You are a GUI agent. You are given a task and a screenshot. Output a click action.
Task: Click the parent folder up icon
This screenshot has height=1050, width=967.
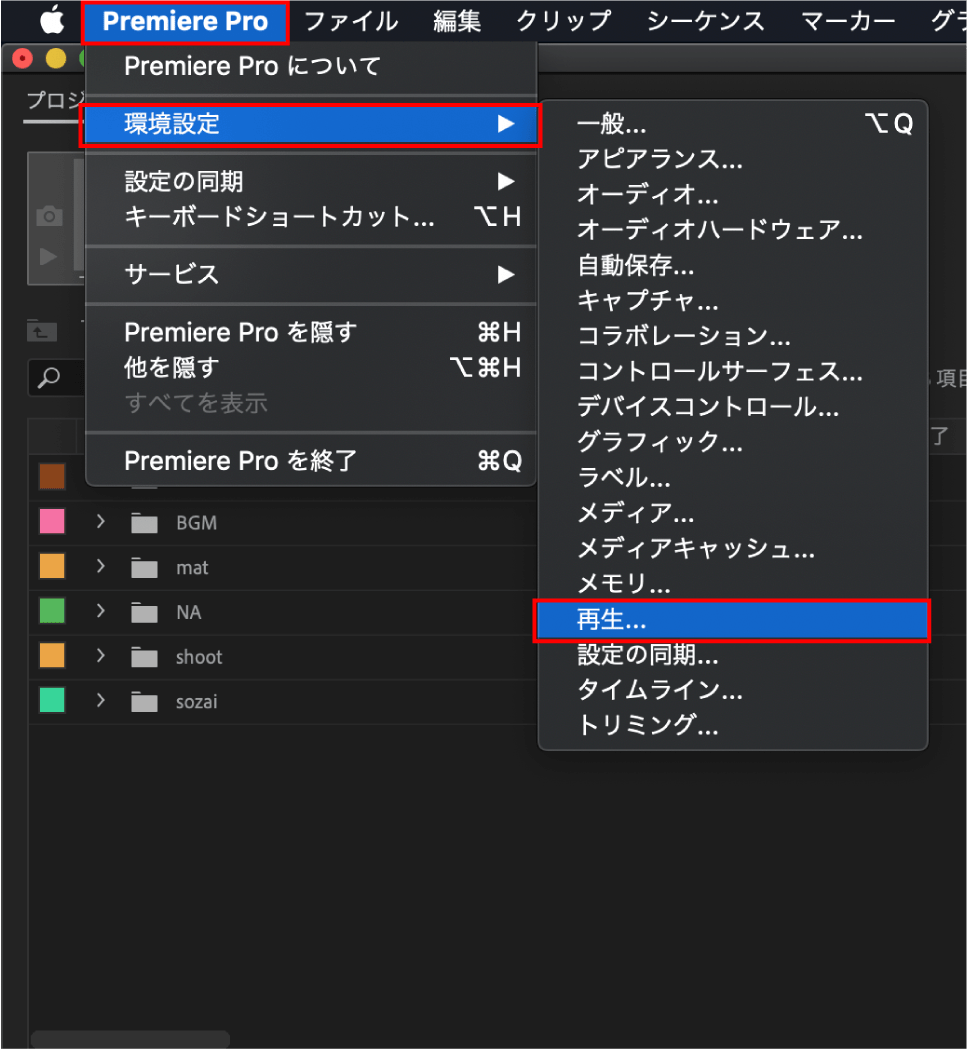42,331
